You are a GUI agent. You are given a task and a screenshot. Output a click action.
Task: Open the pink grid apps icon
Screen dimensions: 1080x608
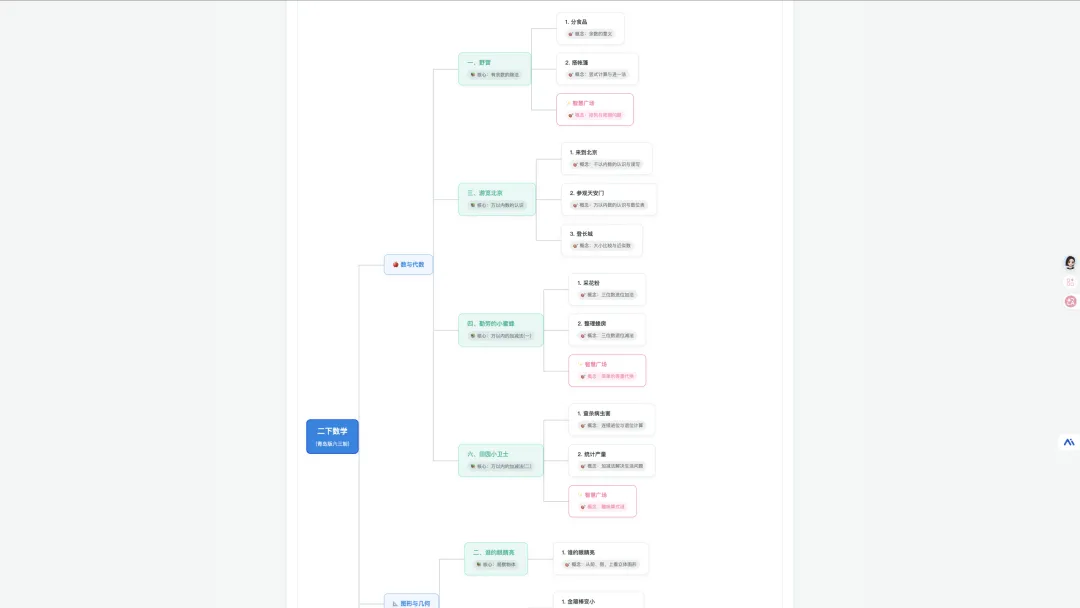coord(1070,282)
